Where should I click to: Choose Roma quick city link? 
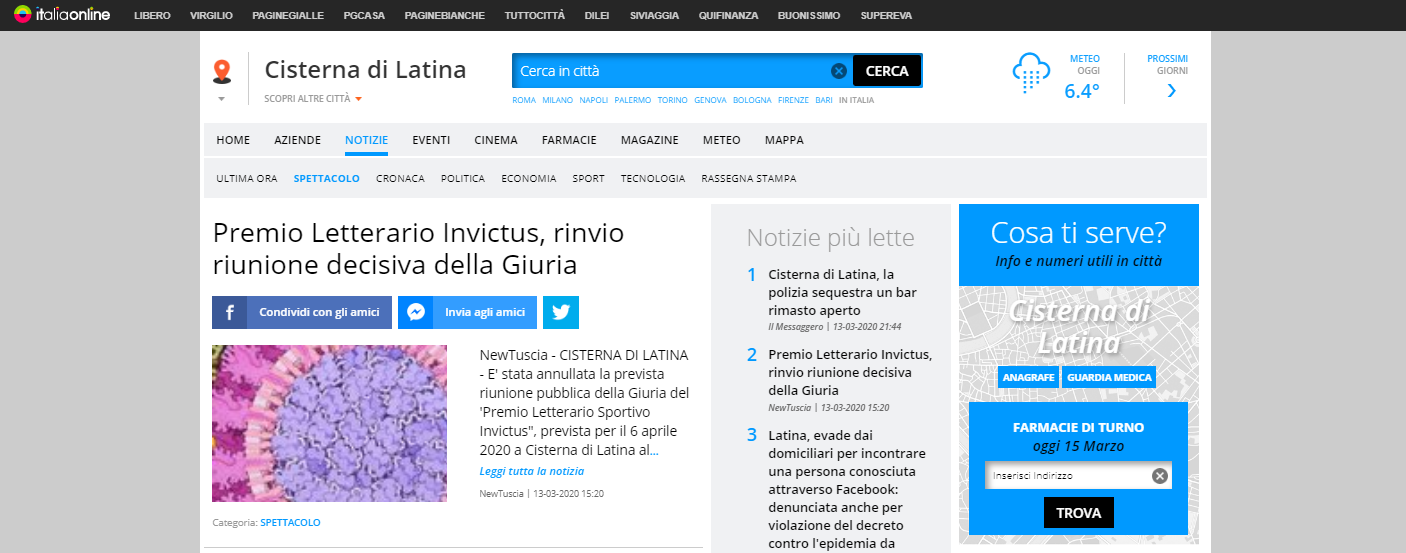(x=524, y=100)
